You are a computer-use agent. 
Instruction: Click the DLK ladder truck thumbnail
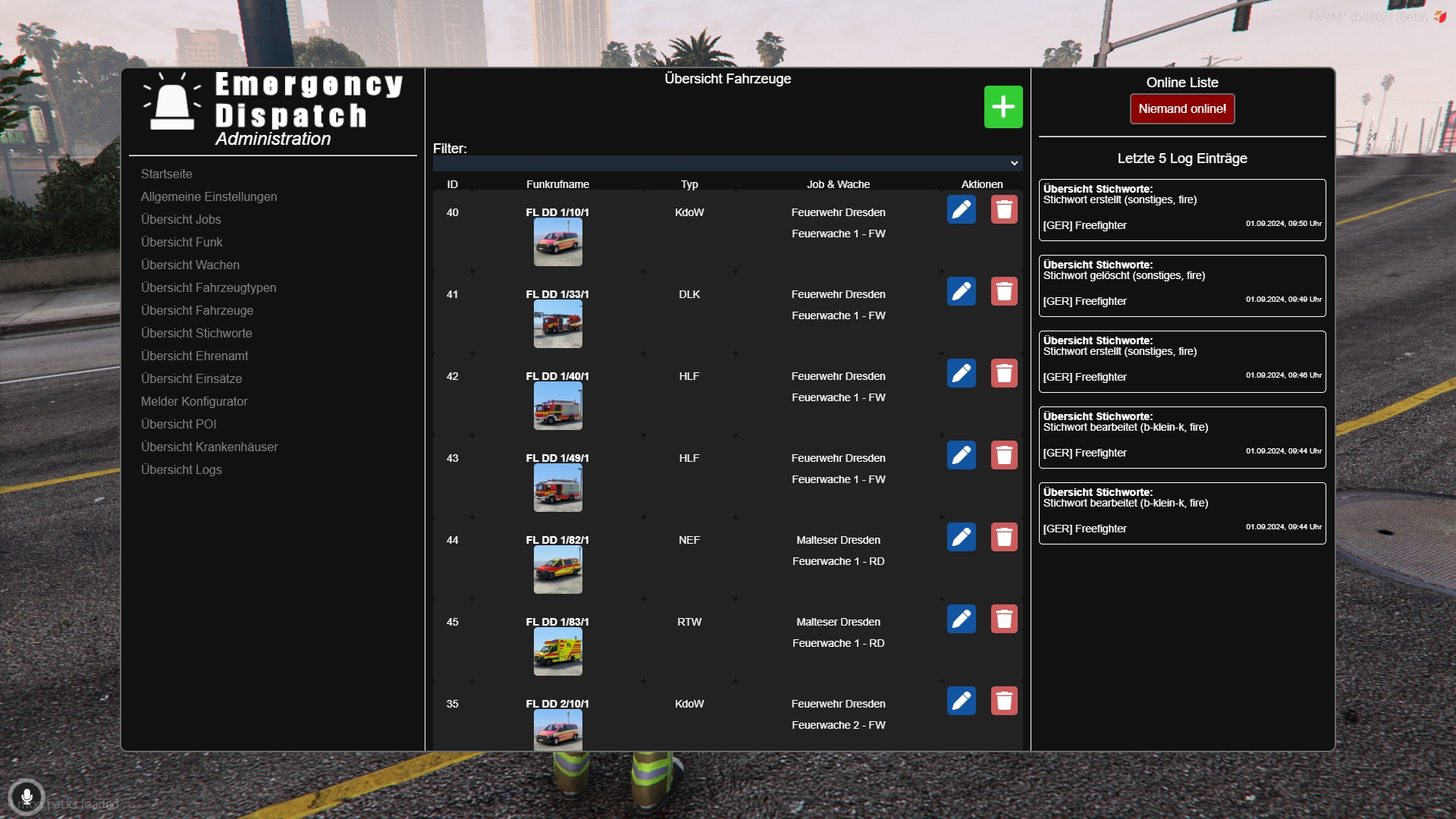pos(557,324)
